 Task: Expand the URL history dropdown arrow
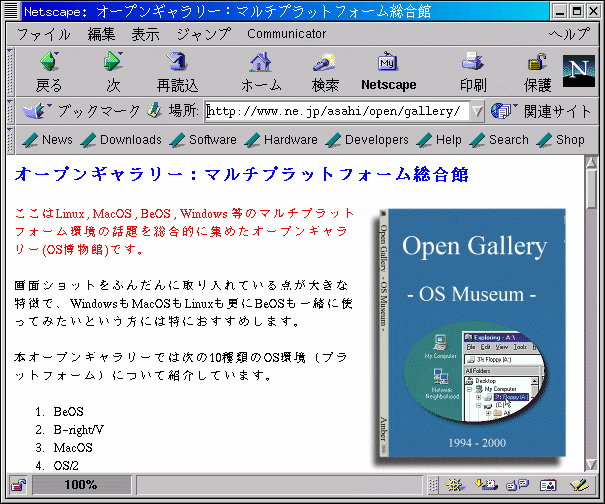coord(477,112)
